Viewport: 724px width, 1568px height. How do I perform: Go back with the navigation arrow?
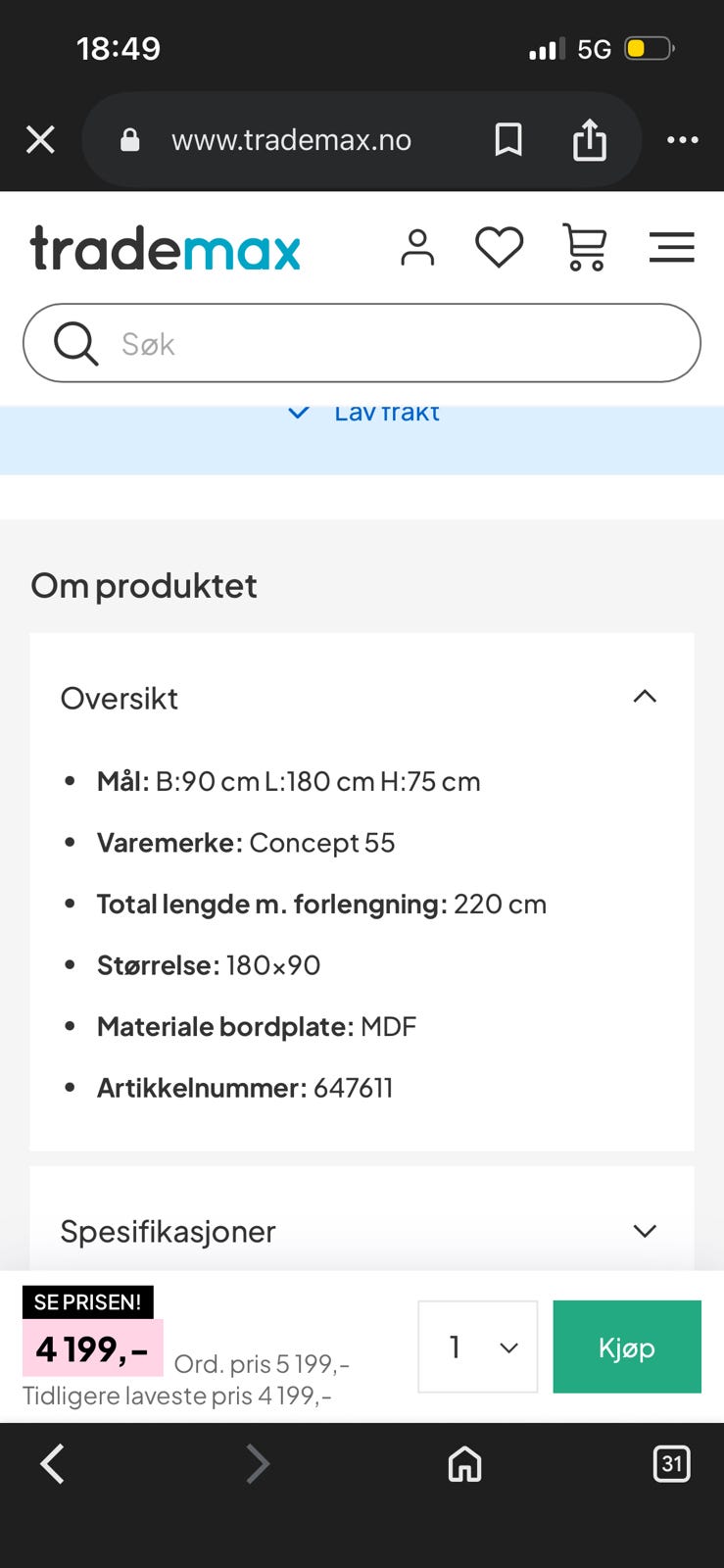51,1464
